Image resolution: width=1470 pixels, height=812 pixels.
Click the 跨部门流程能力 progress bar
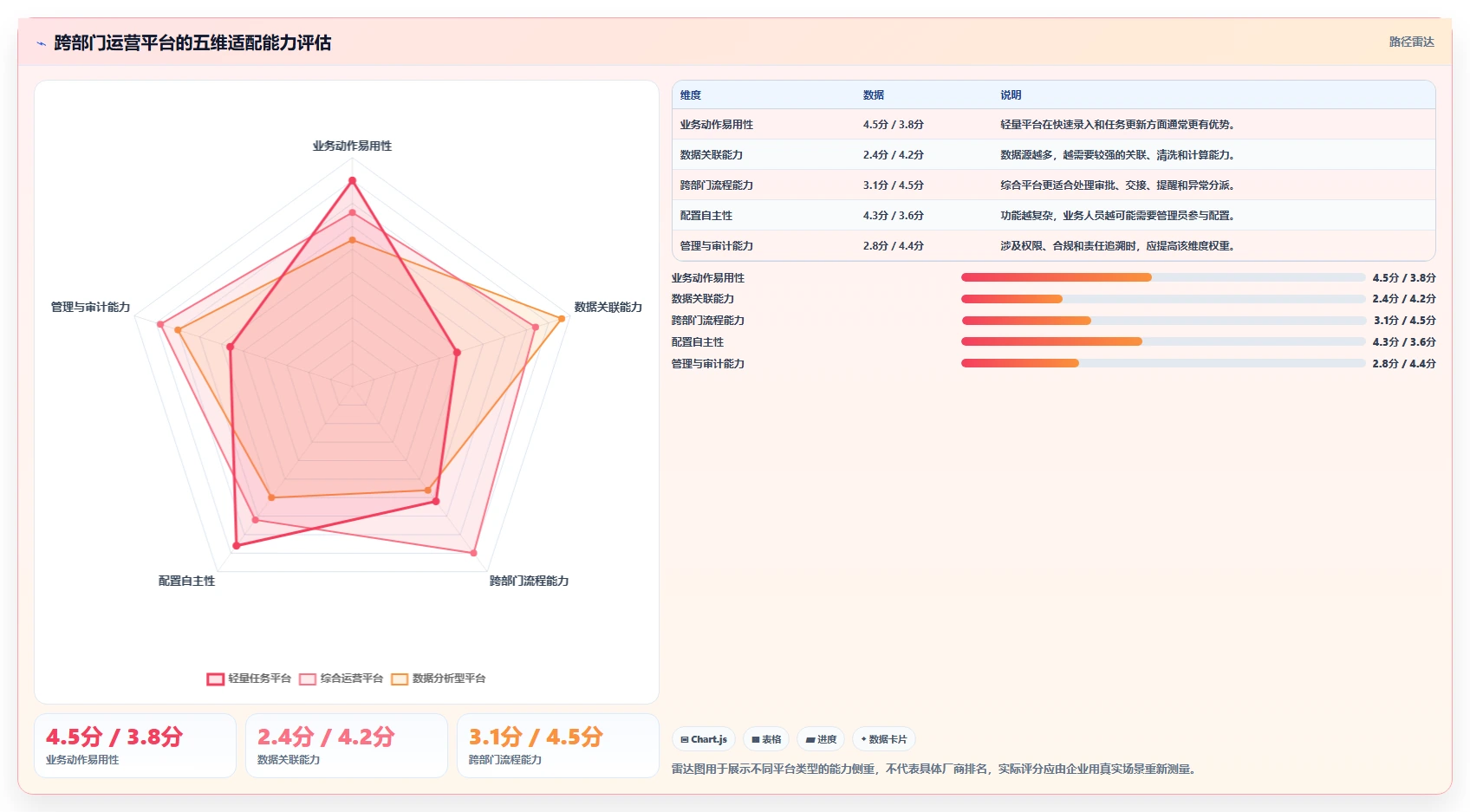pyautogui.click(x=1163, y=321)
